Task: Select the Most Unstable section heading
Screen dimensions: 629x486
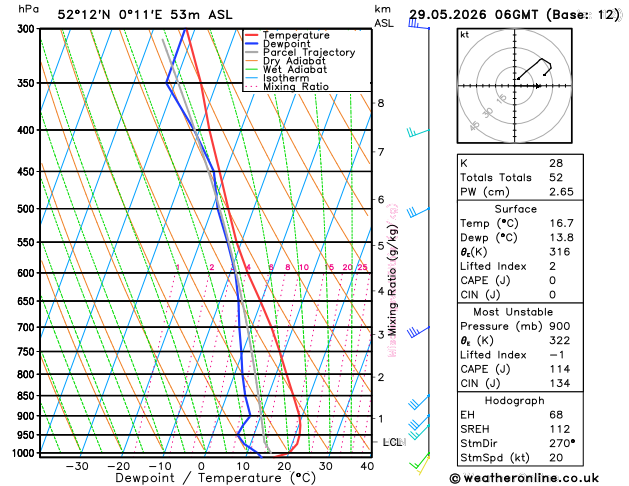Action: tap(513, 312)
